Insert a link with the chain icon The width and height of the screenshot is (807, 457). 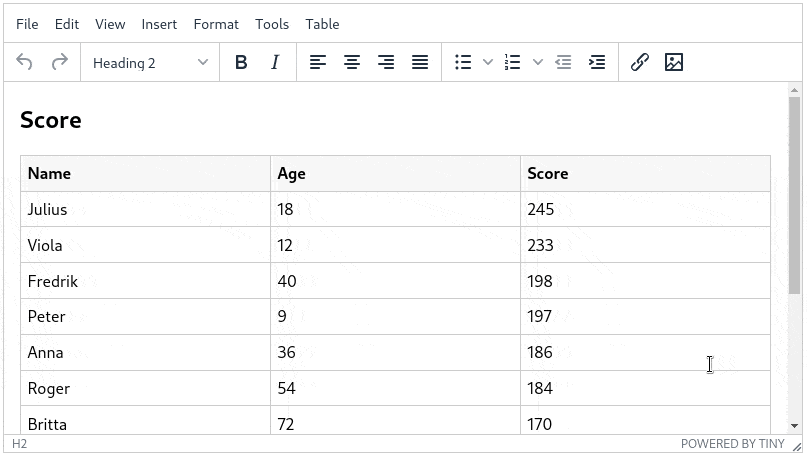pyautogui.click(x=640, y=62)
